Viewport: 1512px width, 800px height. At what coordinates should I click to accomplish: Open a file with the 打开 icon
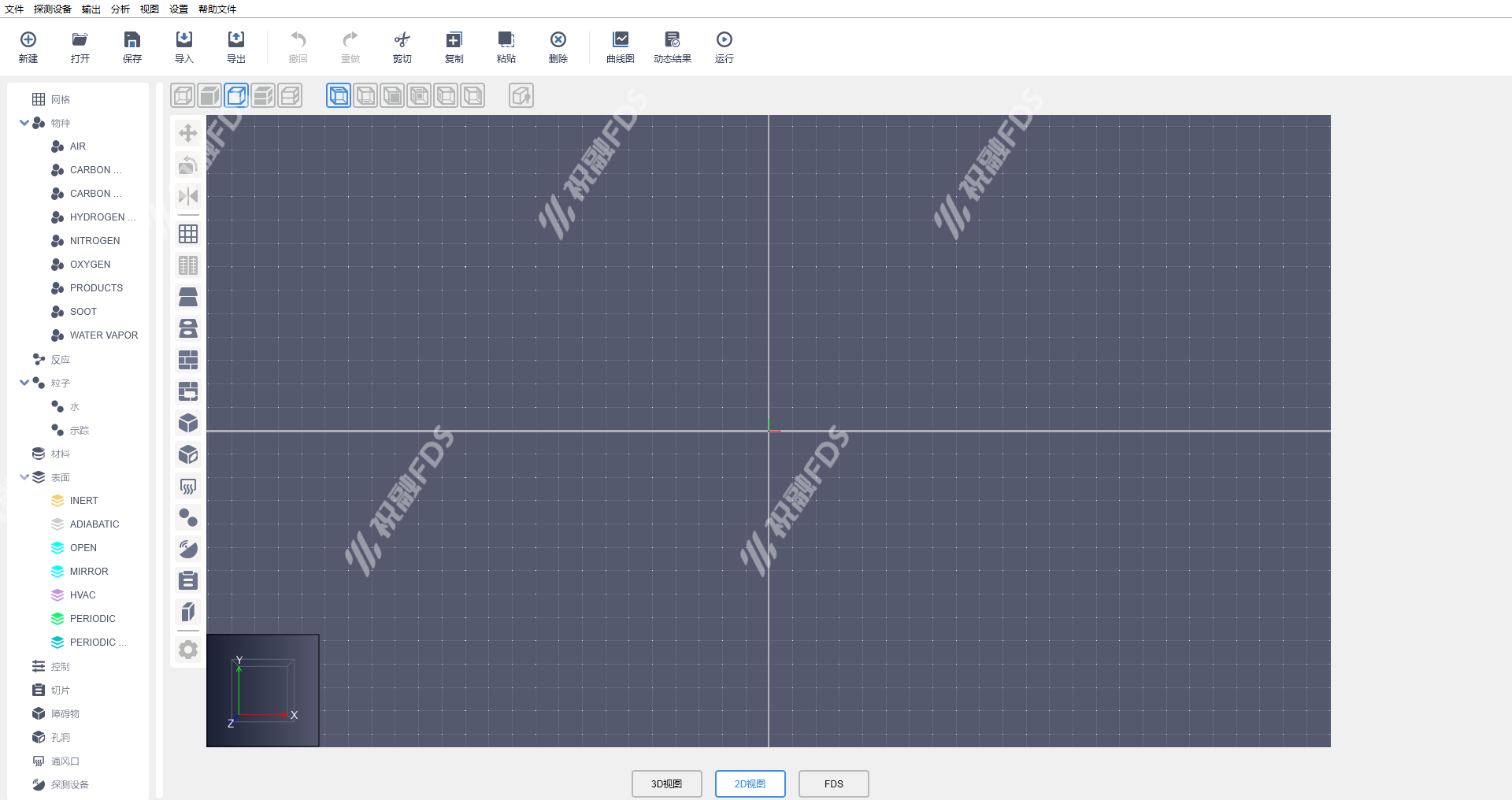click(80, 47)
